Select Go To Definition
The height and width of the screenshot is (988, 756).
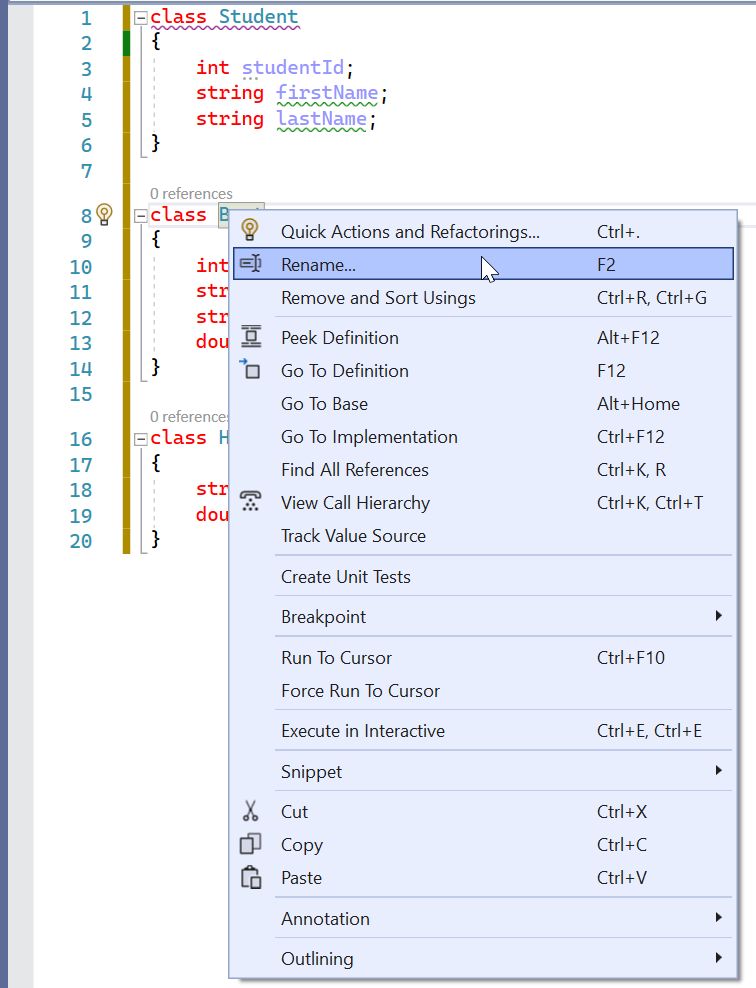tap(483, 370)
